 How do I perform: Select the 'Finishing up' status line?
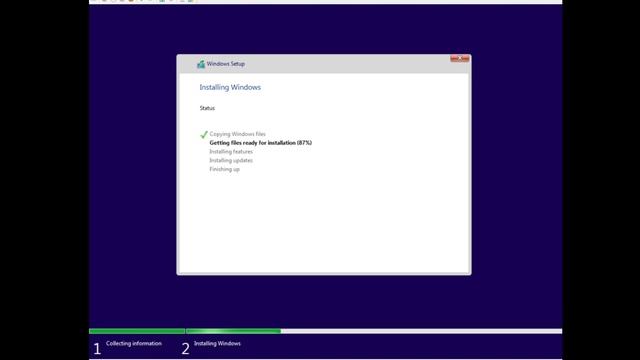(x=224, y=169)
